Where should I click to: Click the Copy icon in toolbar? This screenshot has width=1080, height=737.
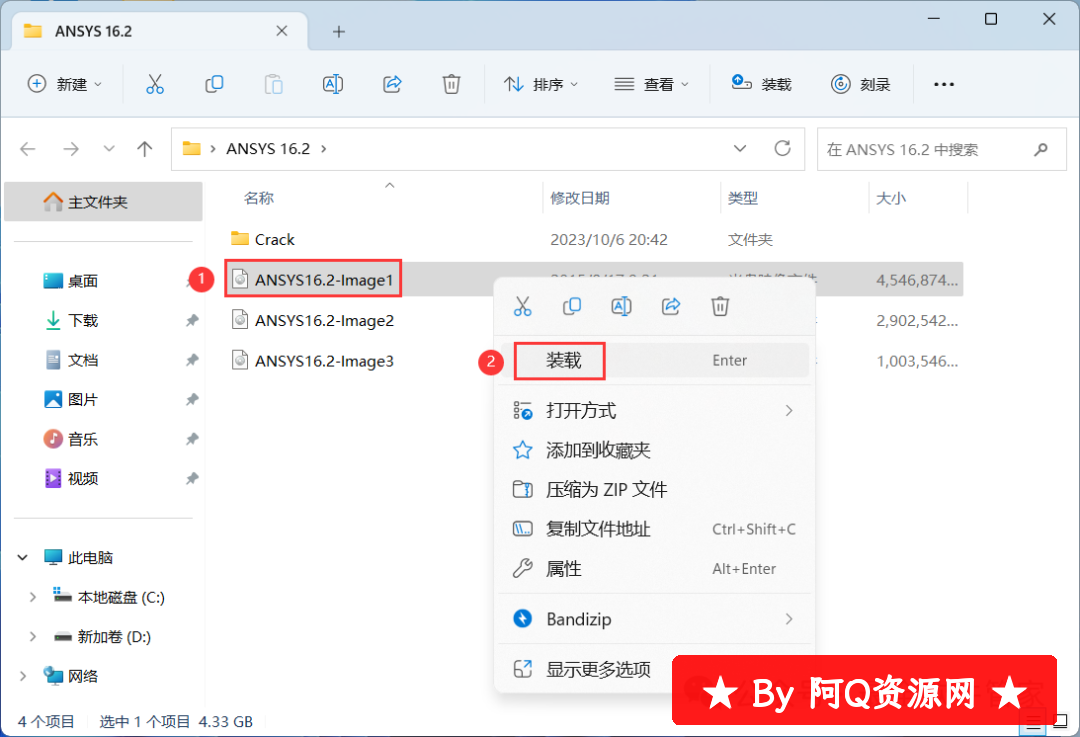[x=214, y=84]
